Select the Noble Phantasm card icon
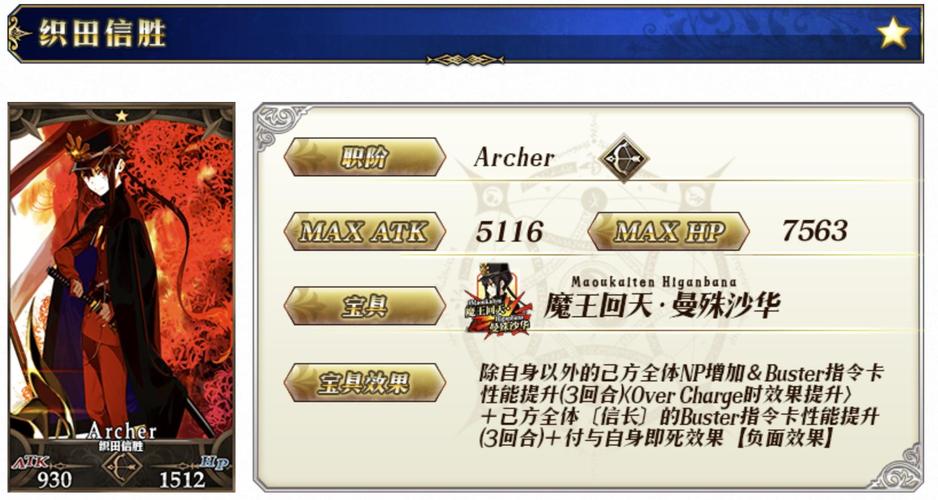 click(x=497, y=306)
